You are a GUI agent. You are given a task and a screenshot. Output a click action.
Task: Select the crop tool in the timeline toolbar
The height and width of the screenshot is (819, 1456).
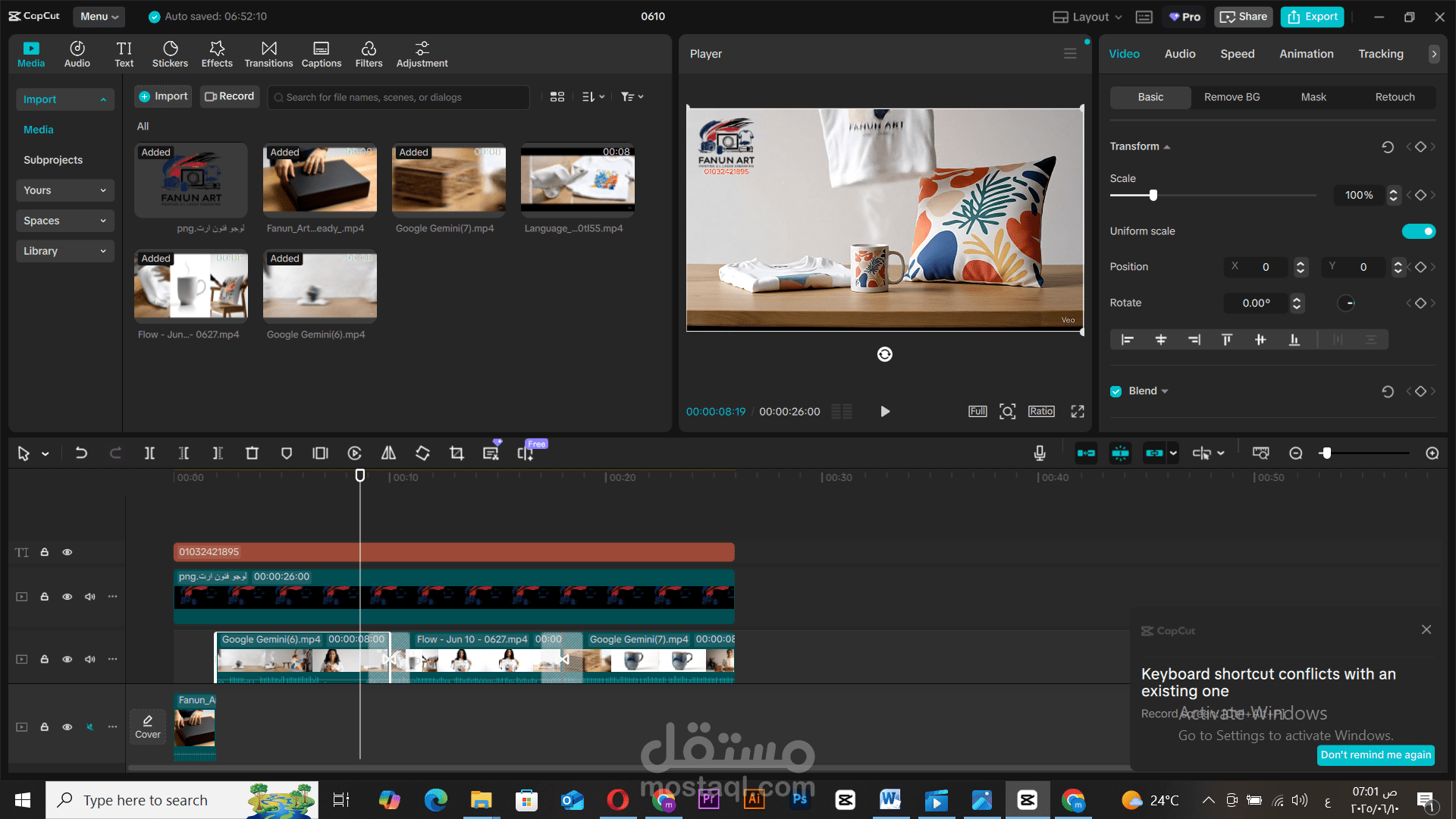pos(457,453)
